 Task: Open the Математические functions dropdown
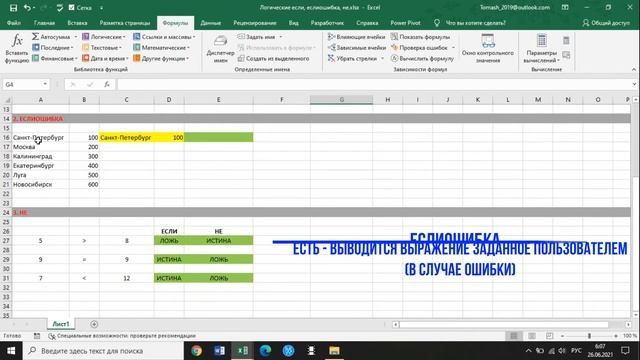162,48
